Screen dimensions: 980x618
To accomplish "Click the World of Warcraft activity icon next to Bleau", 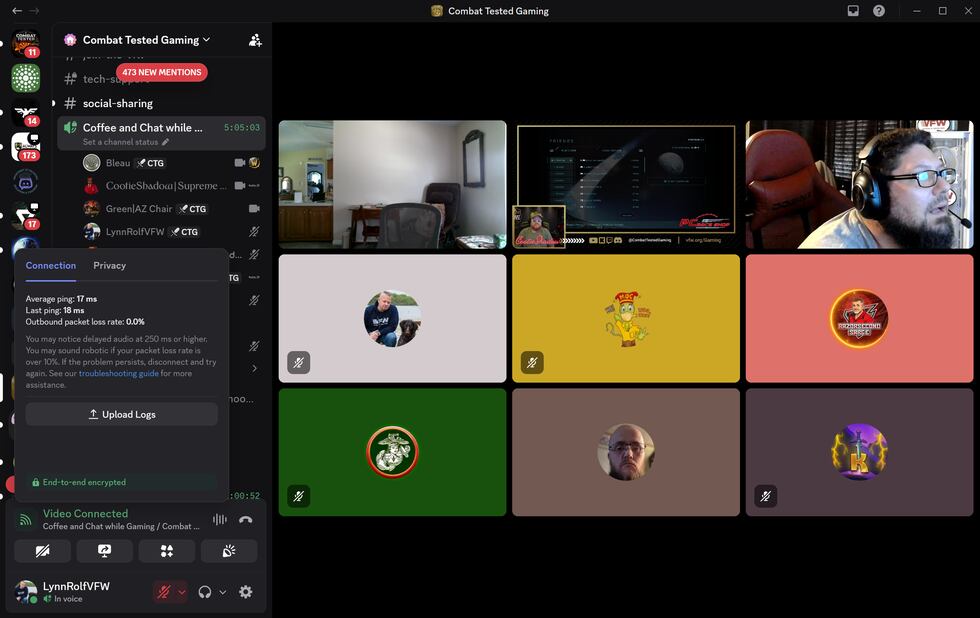I will click(254, 162).
